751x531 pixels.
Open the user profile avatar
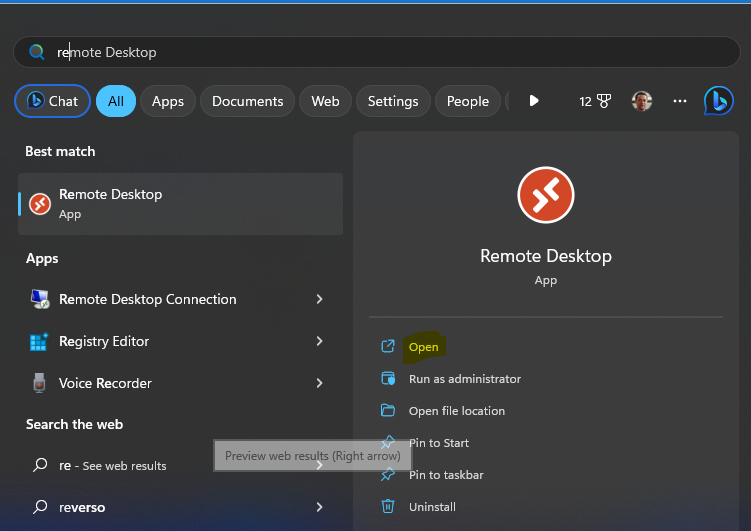[642, 101]
